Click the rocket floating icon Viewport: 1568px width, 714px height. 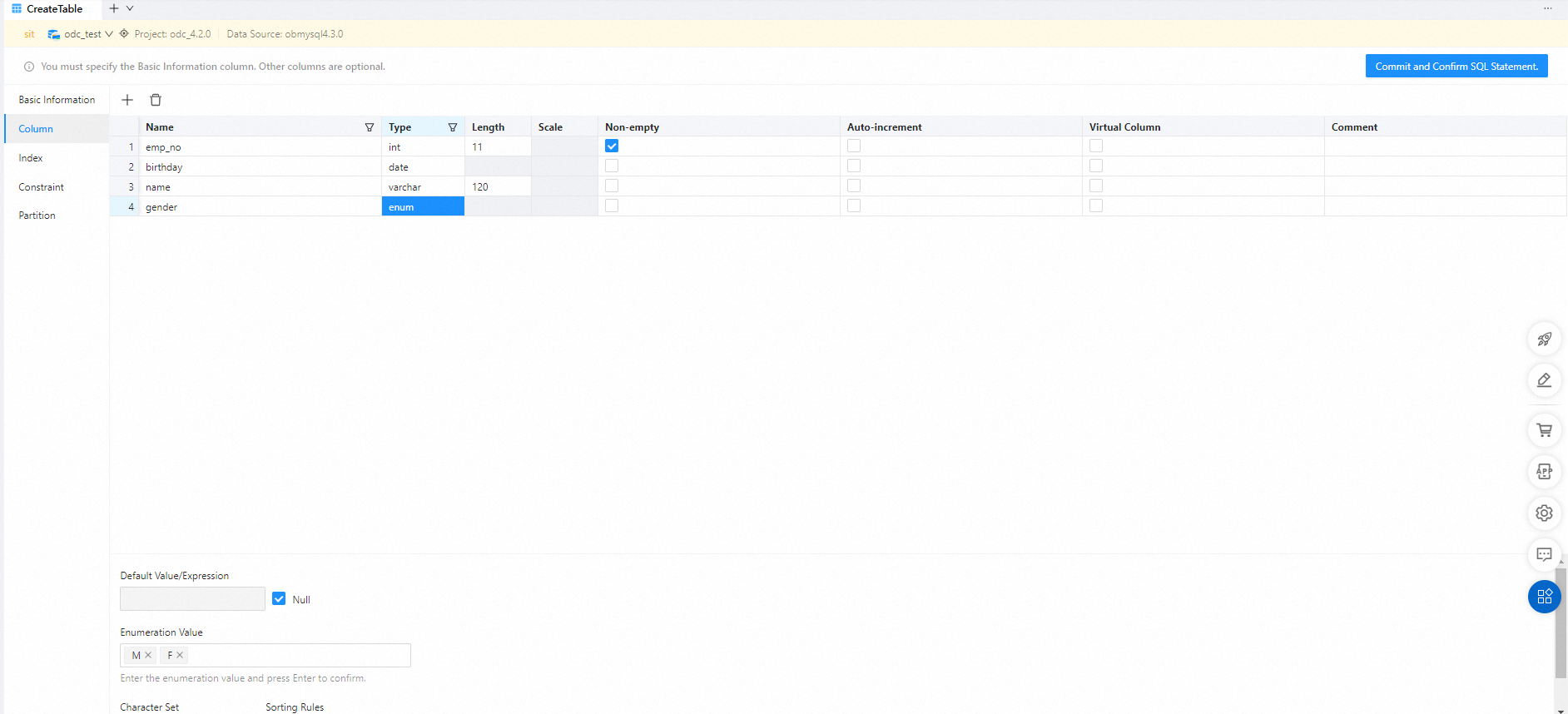point(1545,340)
